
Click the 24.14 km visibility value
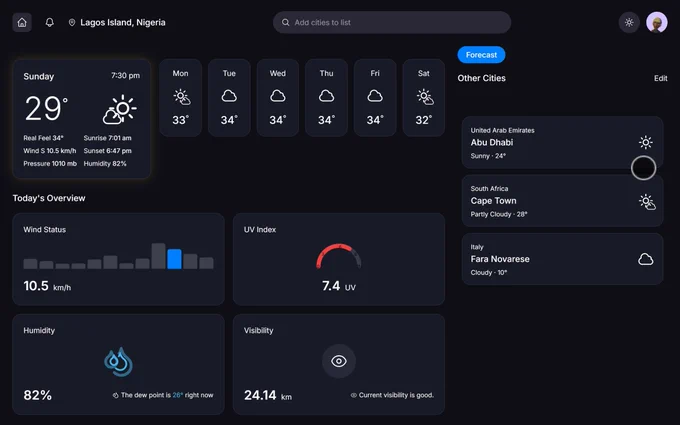point(268,395)
